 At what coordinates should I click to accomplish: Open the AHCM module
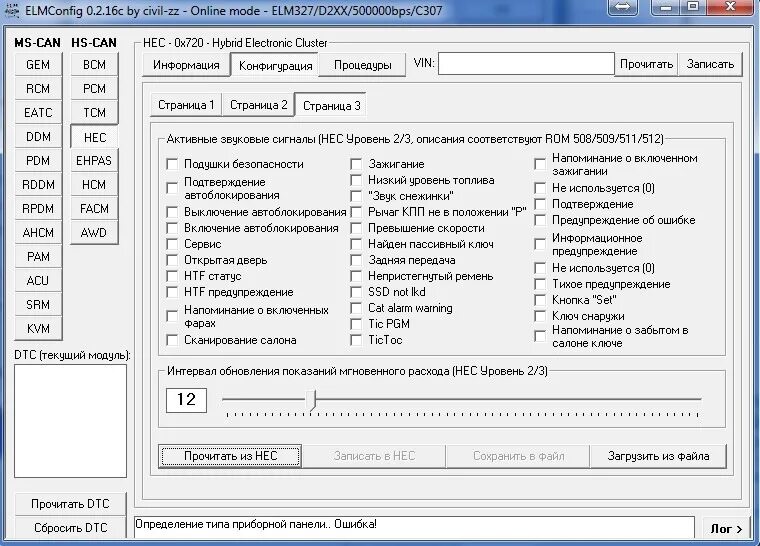38,233
